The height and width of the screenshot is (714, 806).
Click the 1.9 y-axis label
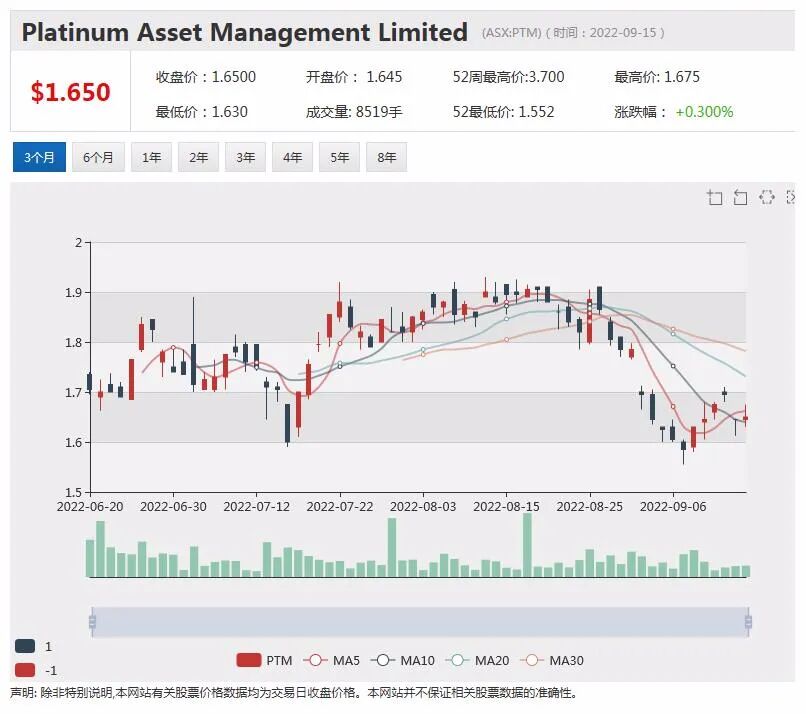[74, 292]
